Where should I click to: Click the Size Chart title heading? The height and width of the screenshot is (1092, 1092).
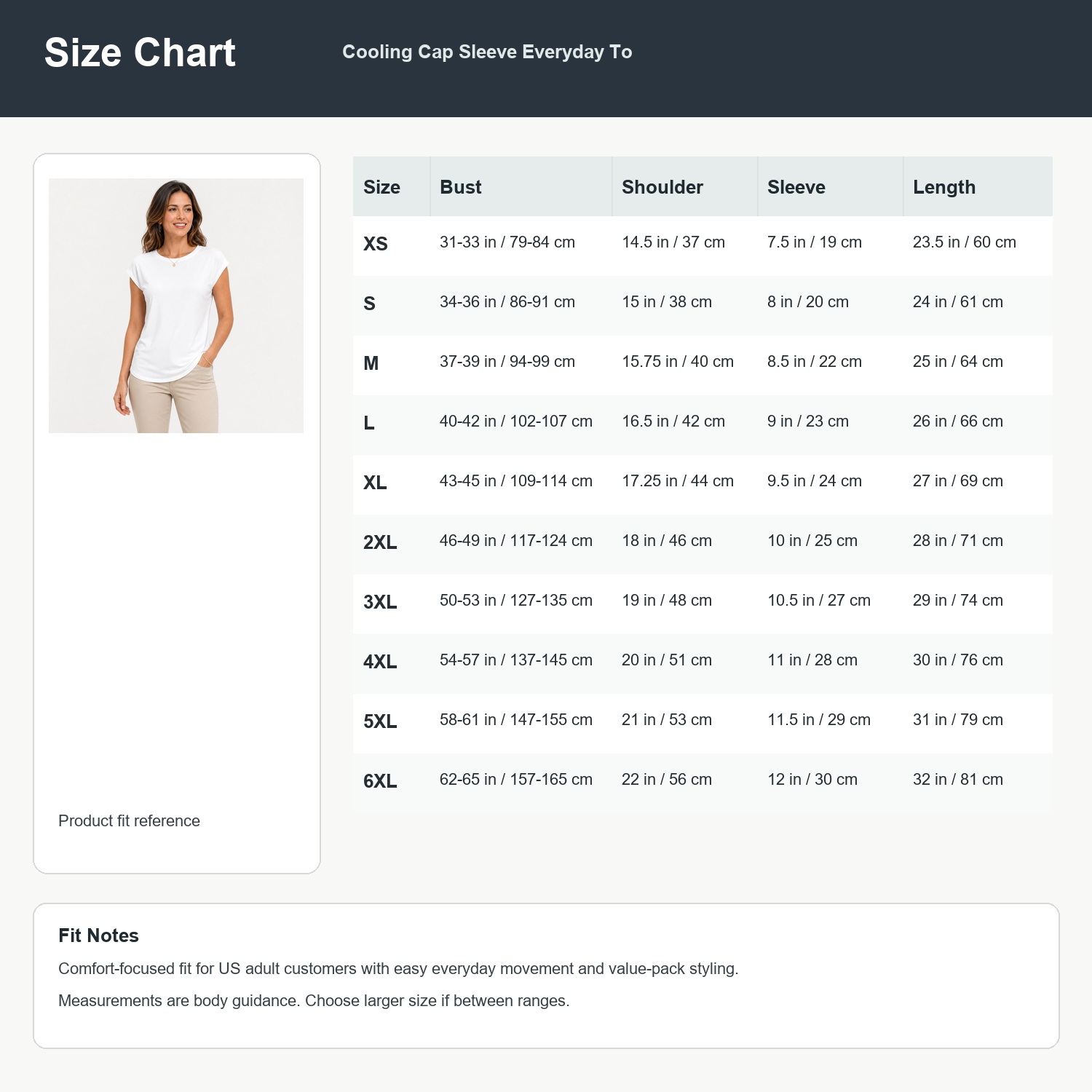coord(140,52)
